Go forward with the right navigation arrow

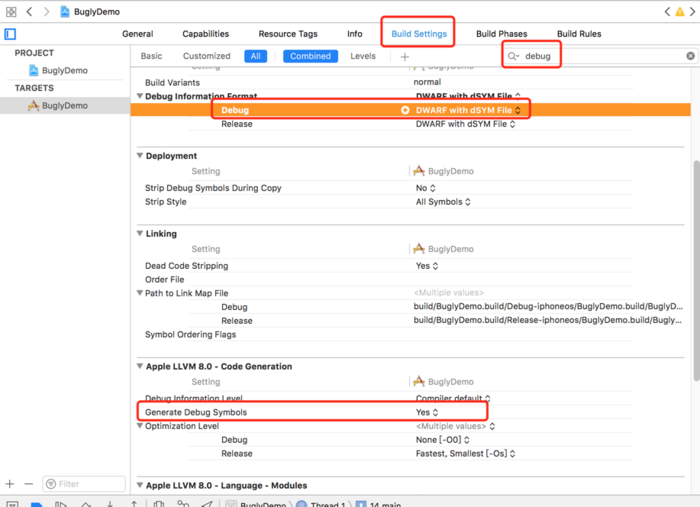pyautogui.click(x=46, y=12)
